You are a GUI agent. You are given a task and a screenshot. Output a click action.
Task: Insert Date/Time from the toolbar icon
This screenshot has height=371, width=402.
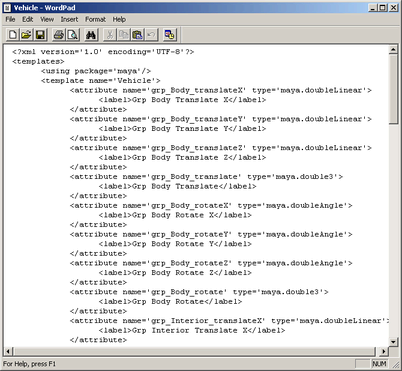click(169, 35)
